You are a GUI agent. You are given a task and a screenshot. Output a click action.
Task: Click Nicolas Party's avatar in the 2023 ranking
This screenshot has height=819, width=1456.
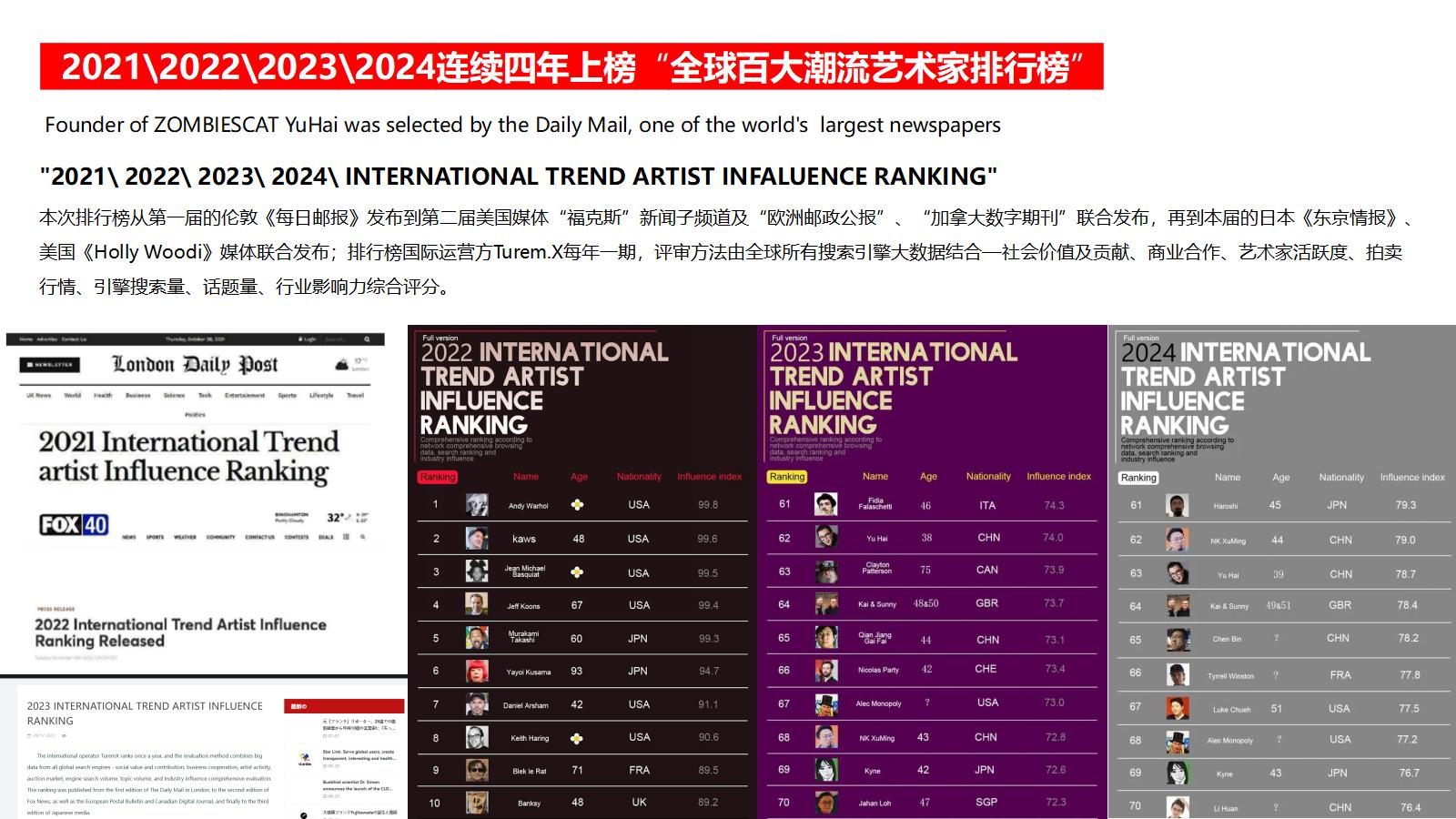[826, 670]
